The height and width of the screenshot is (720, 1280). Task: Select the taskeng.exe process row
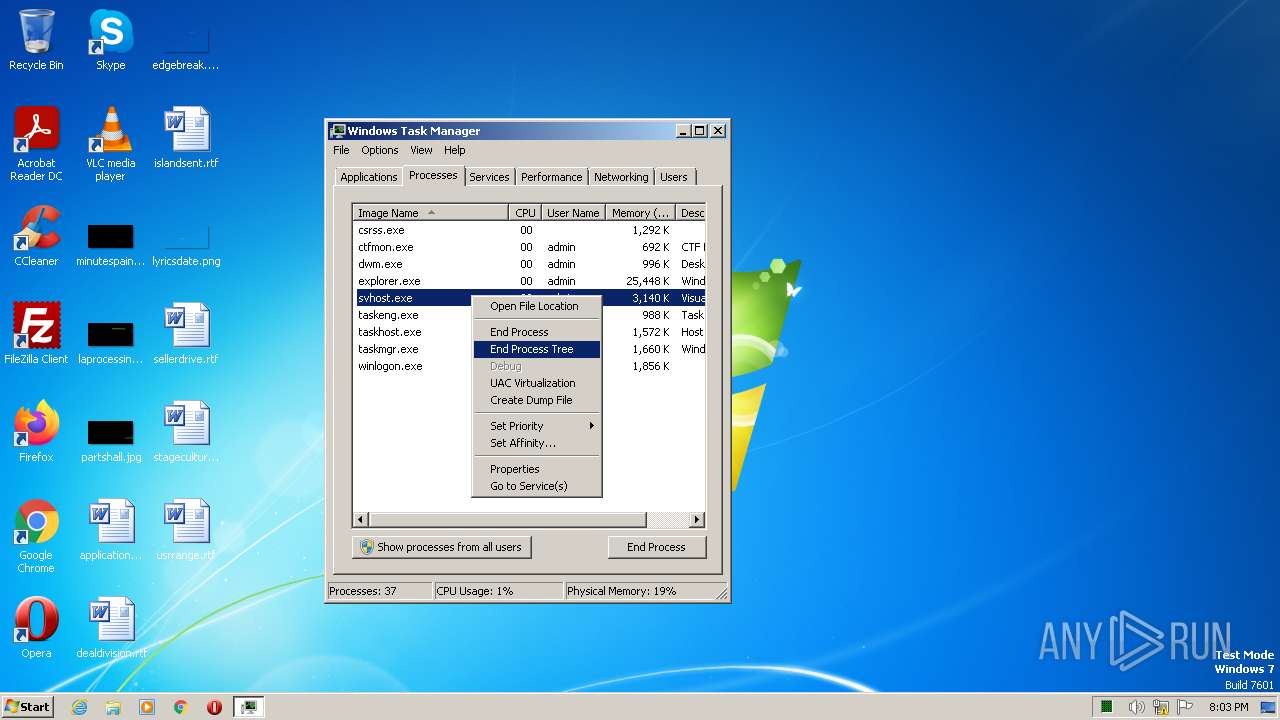(412, 315)
